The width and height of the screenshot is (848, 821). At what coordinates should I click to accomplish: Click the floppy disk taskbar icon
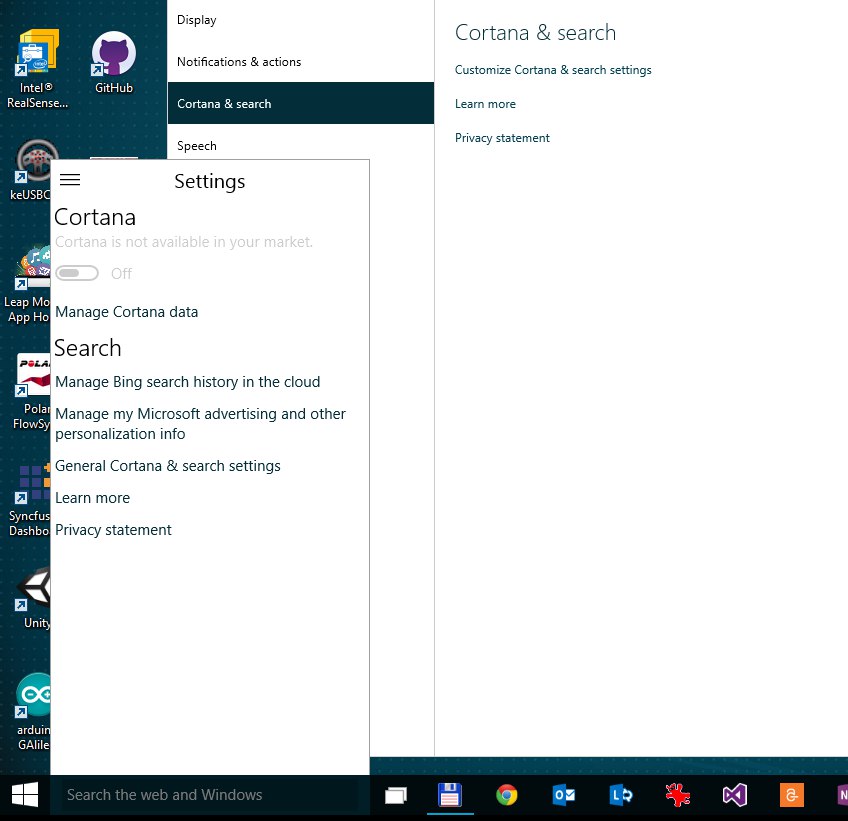(450, 795)
